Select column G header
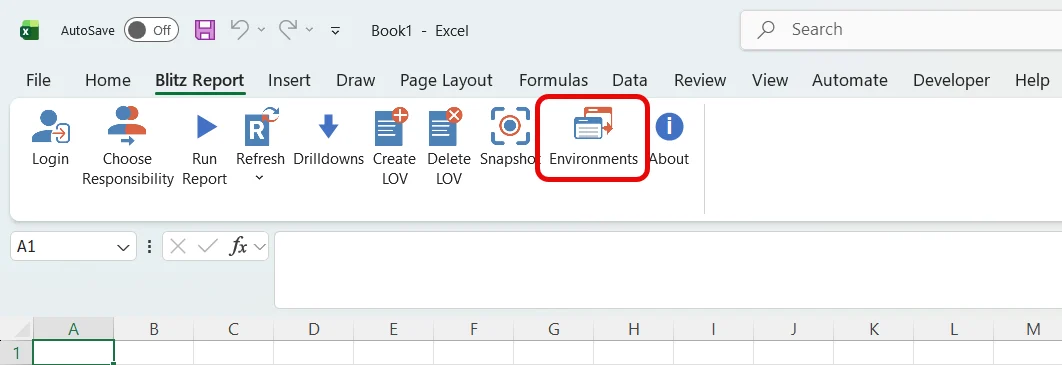This screenshot has height=365, width=1062. 553,329
